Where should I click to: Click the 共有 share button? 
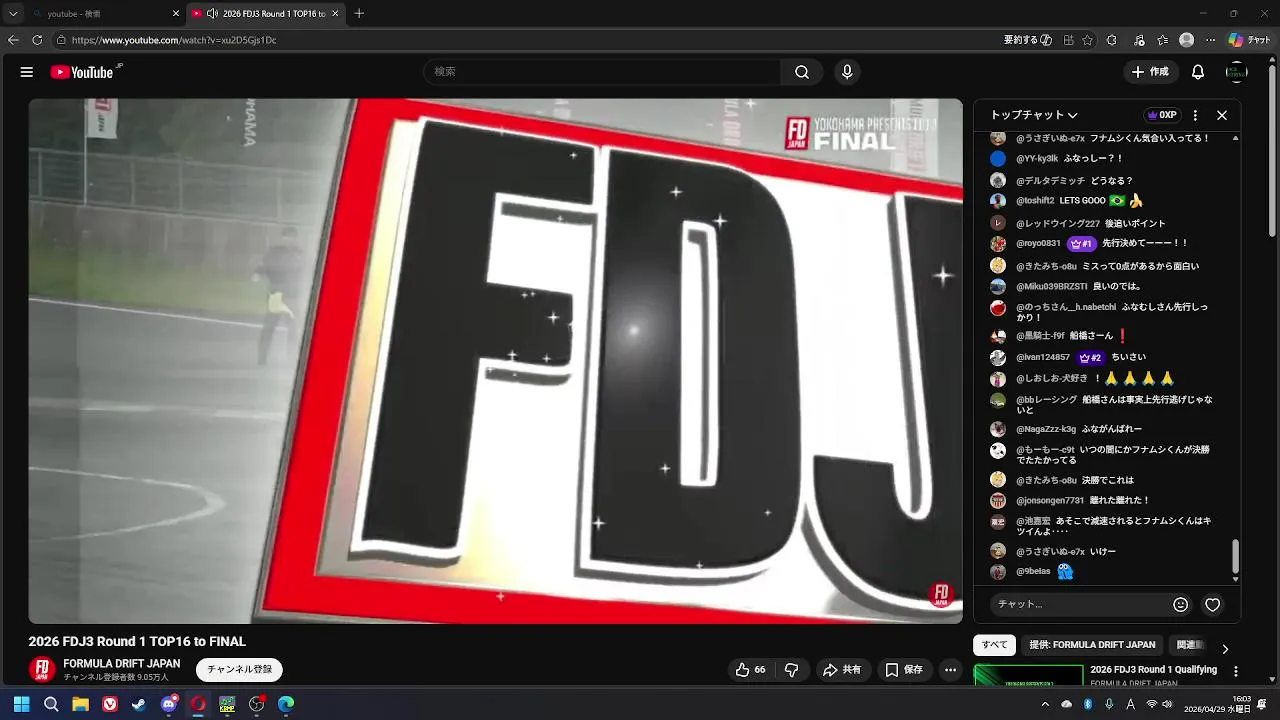tap(842, 670)
